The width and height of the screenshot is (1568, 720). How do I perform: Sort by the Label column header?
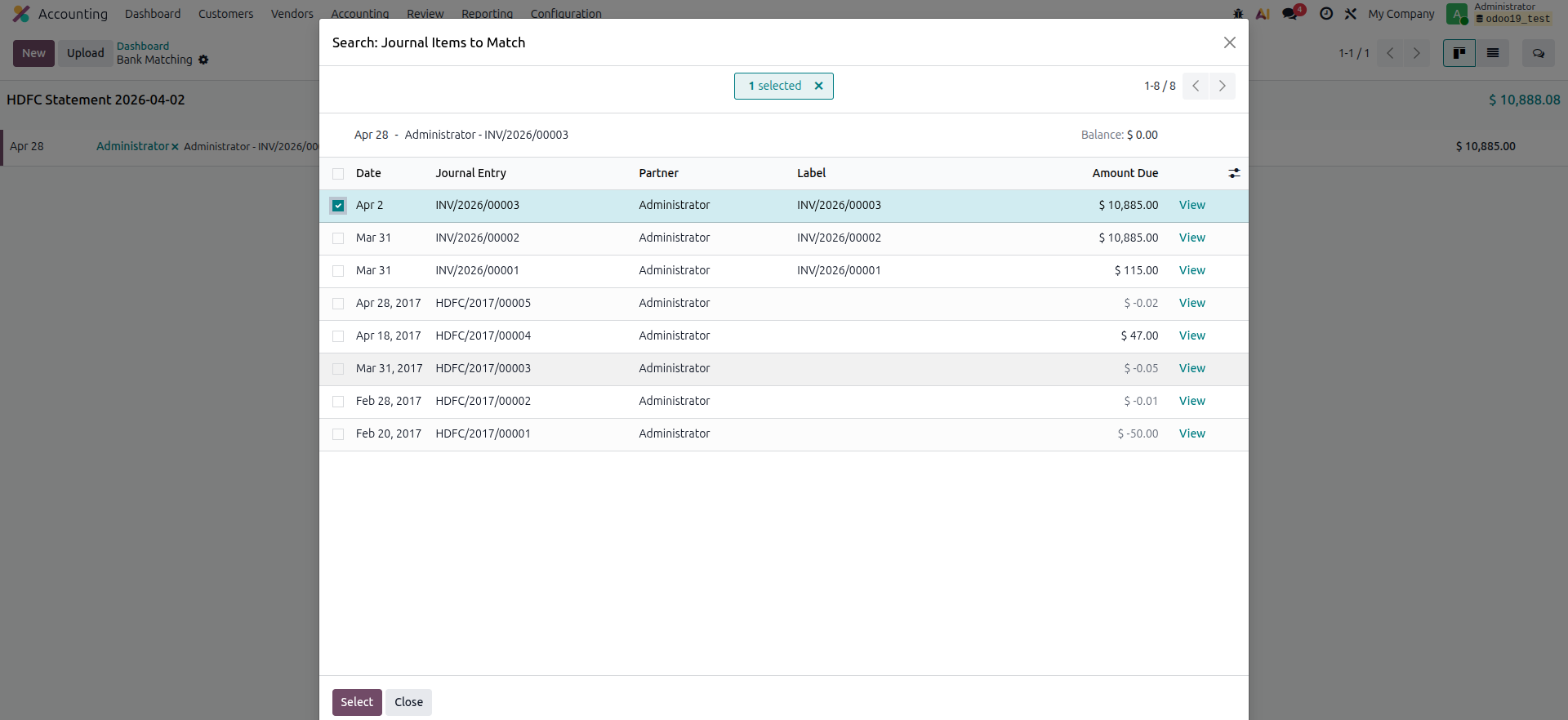pyautogui.click(x=811, y=173)
